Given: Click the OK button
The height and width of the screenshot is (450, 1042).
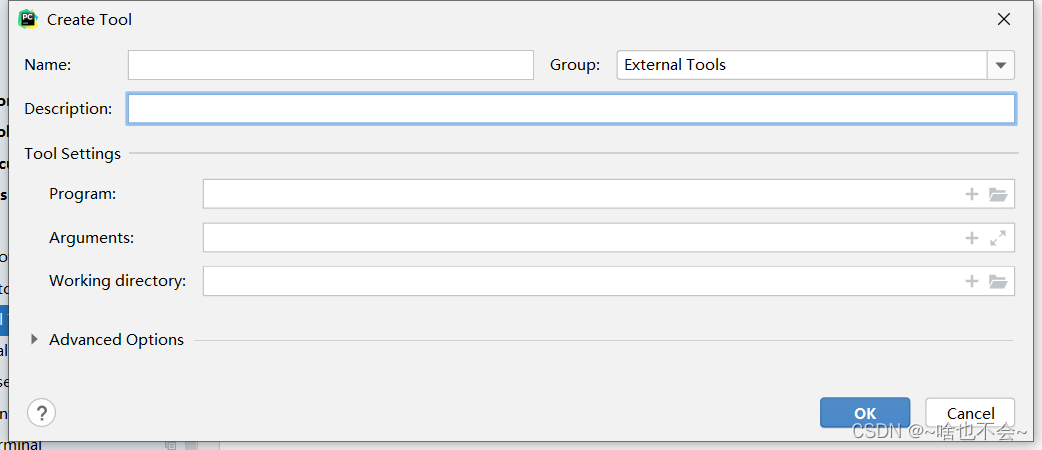Looking at the screenshot, I should coord(865,413).
